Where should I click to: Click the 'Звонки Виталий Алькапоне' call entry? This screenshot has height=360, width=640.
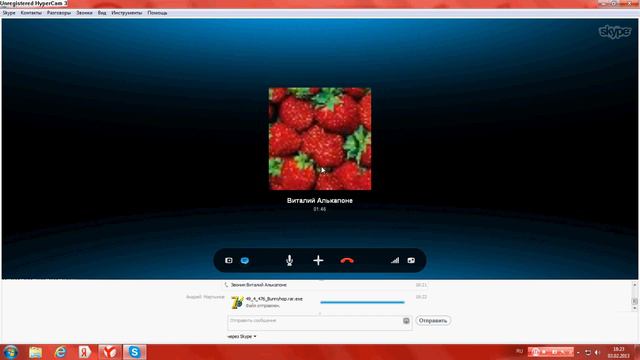pos(259,285)
